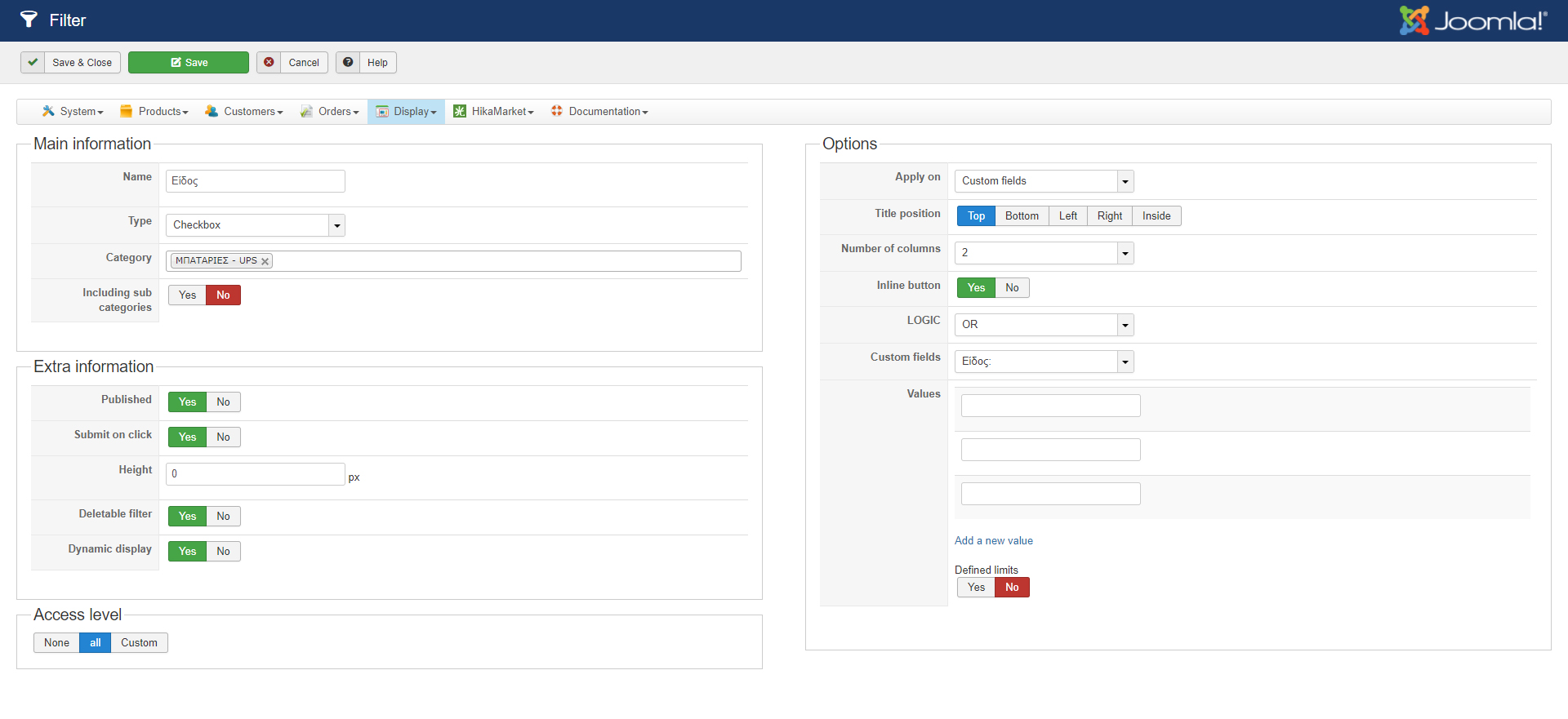Screen dimensions: 1568x719
Task: Click the Products box icon
Action: pos(126,111)
